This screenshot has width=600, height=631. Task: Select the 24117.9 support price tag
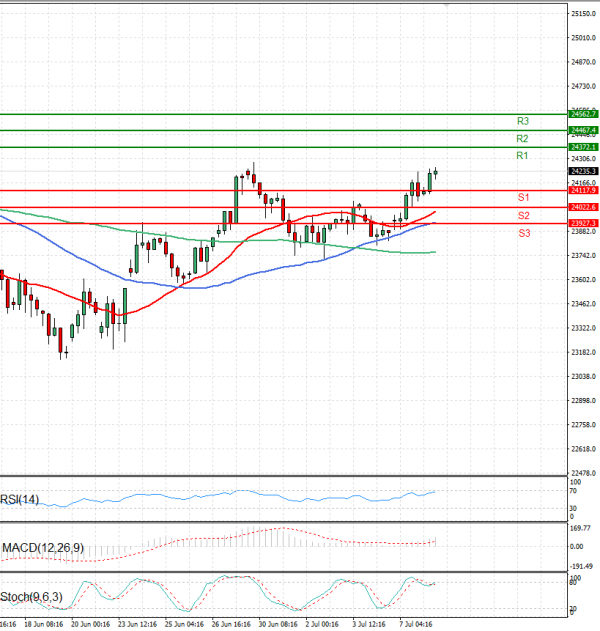(584, 190)
